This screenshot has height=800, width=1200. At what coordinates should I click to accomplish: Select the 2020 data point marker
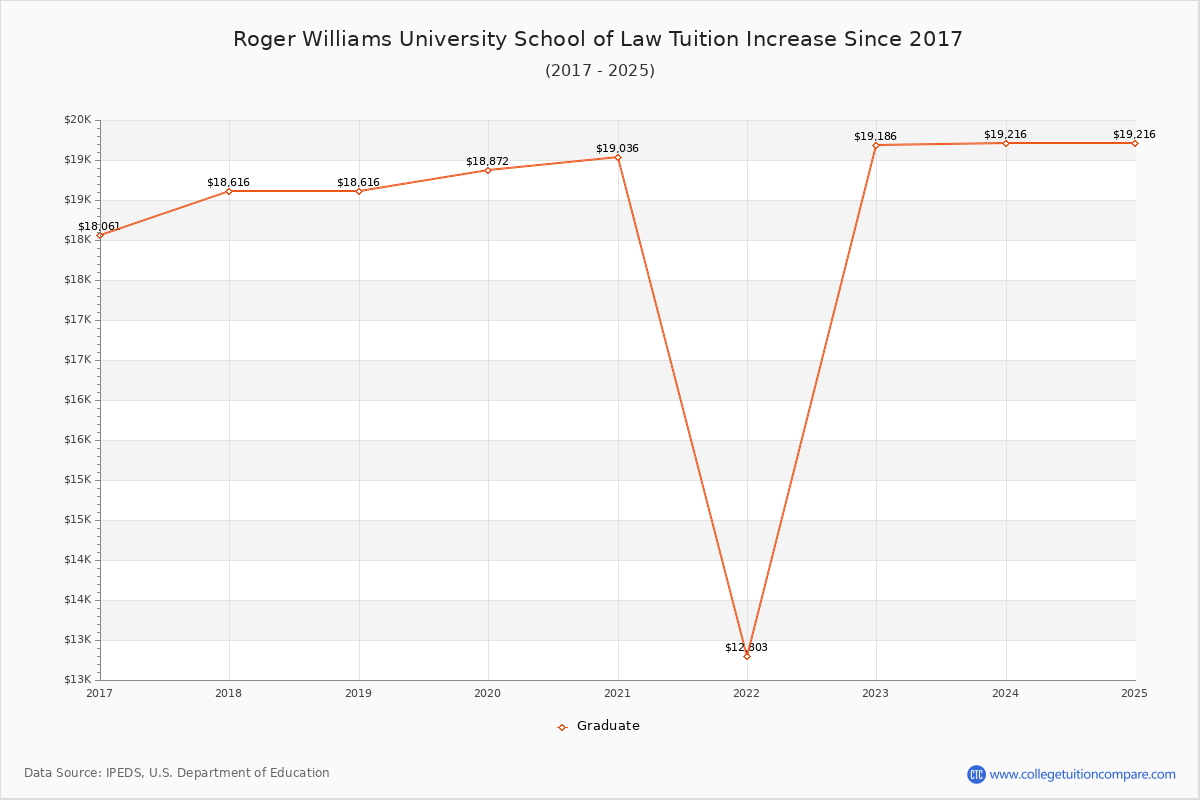pos(488,170)
